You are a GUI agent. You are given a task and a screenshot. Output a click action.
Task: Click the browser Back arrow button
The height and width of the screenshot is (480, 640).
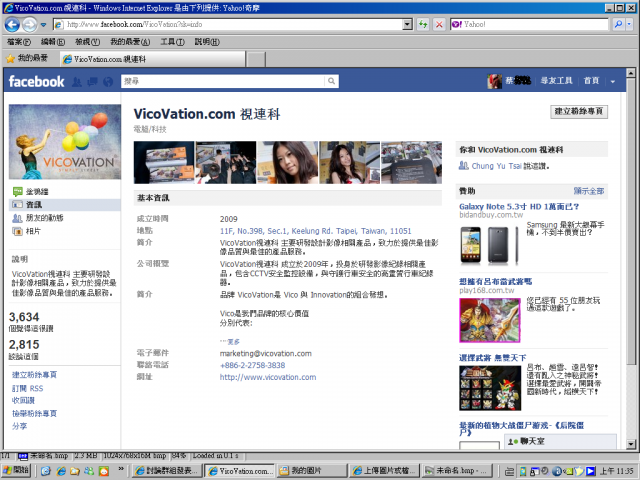[x=12, y=24]
